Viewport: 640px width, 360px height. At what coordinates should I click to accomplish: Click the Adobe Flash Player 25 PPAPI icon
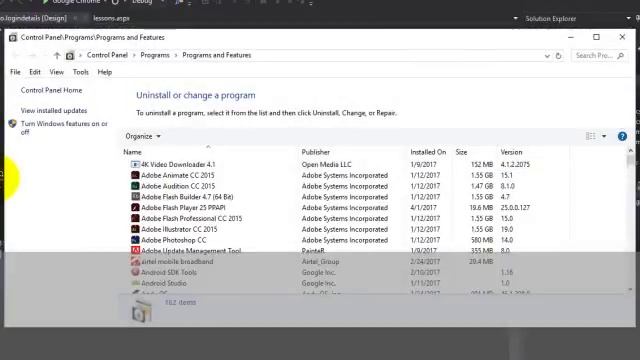[135, 208]
